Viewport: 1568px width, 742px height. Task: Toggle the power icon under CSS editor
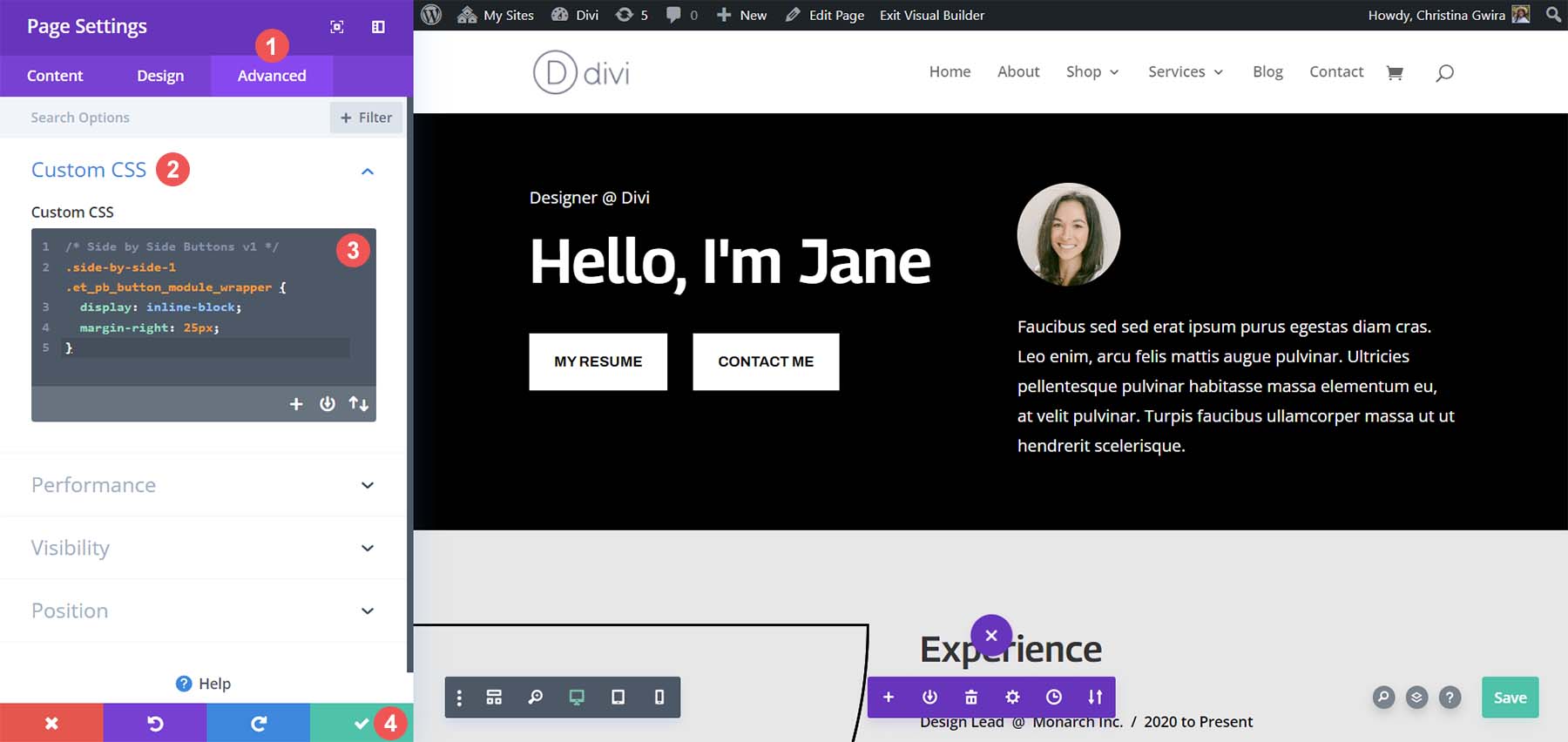tap(327, 404)
